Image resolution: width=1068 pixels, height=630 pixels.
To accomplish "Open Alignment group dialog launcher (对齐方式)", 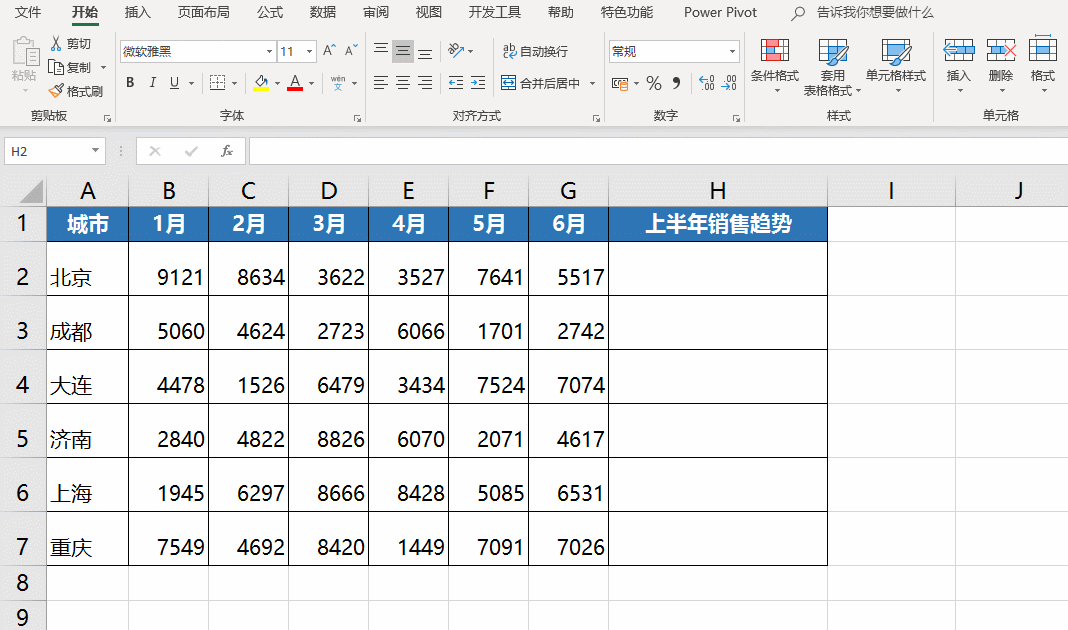I will 596,119.
